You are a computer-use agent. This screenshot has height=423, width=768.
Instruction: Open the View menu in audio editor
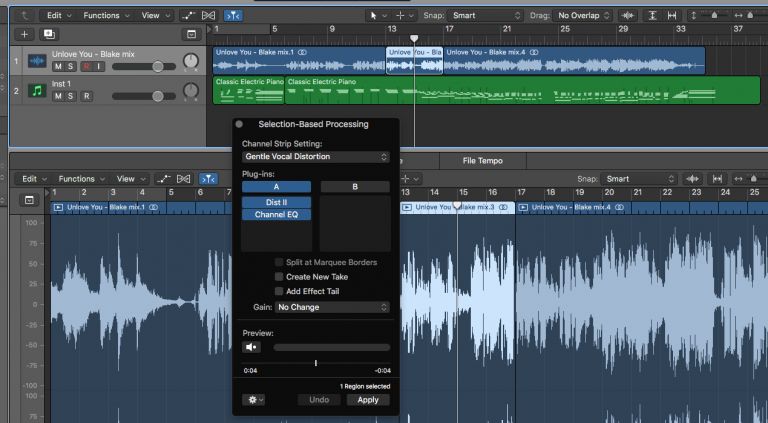tap(130, 179)
